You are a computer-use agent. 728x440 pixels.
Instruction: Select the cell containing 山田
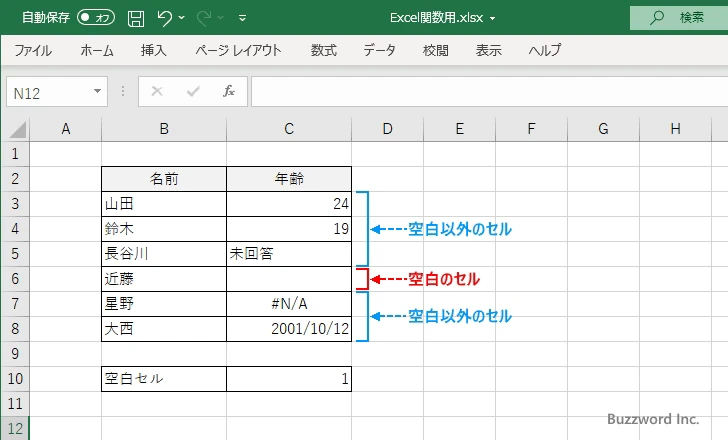pos(164,204)
